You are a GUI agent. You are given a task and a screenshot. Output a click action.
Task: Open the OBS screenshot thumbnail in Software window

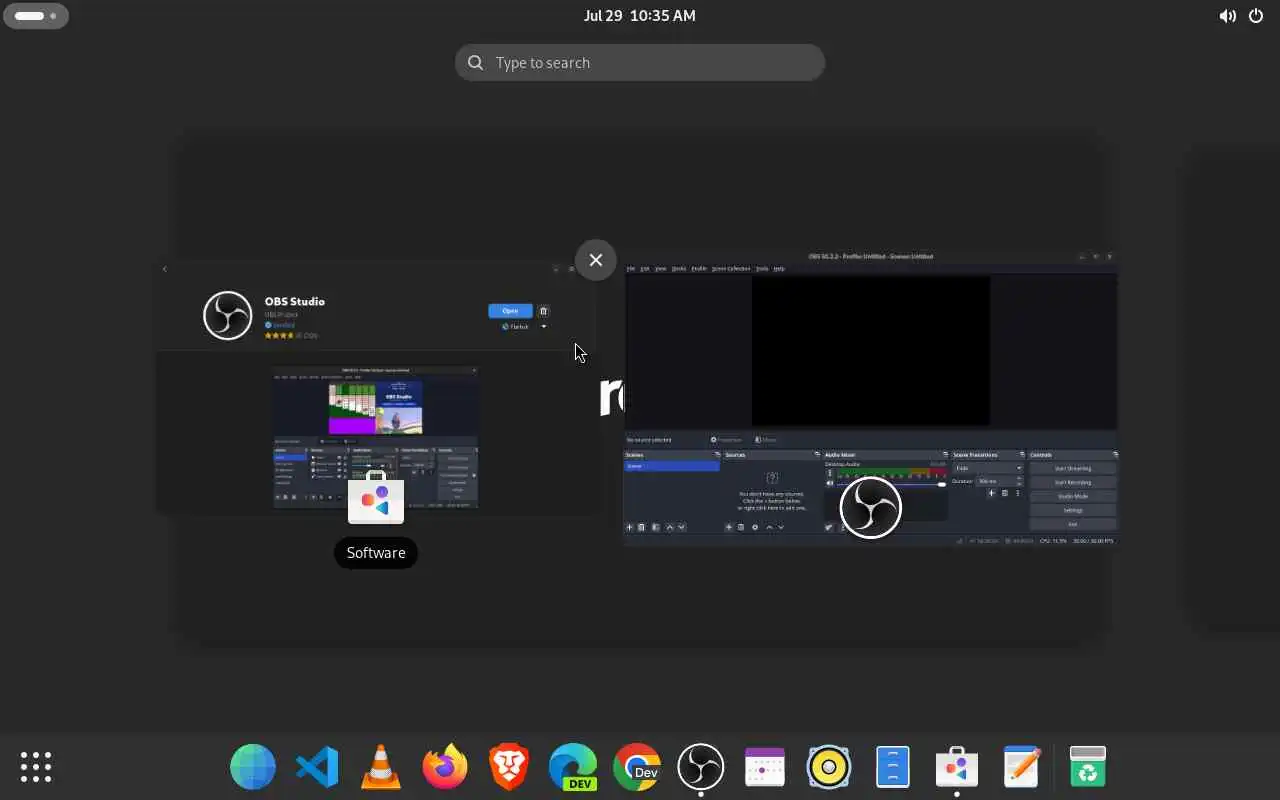(376, 438)
